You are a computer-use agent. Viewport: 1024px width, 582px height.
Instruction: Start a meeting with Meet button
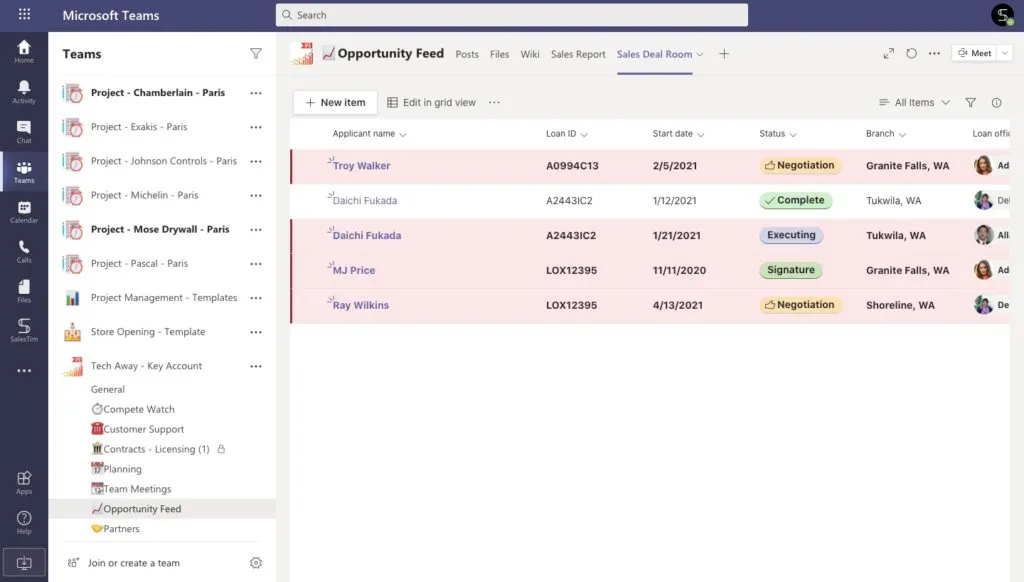click(974, 53)
